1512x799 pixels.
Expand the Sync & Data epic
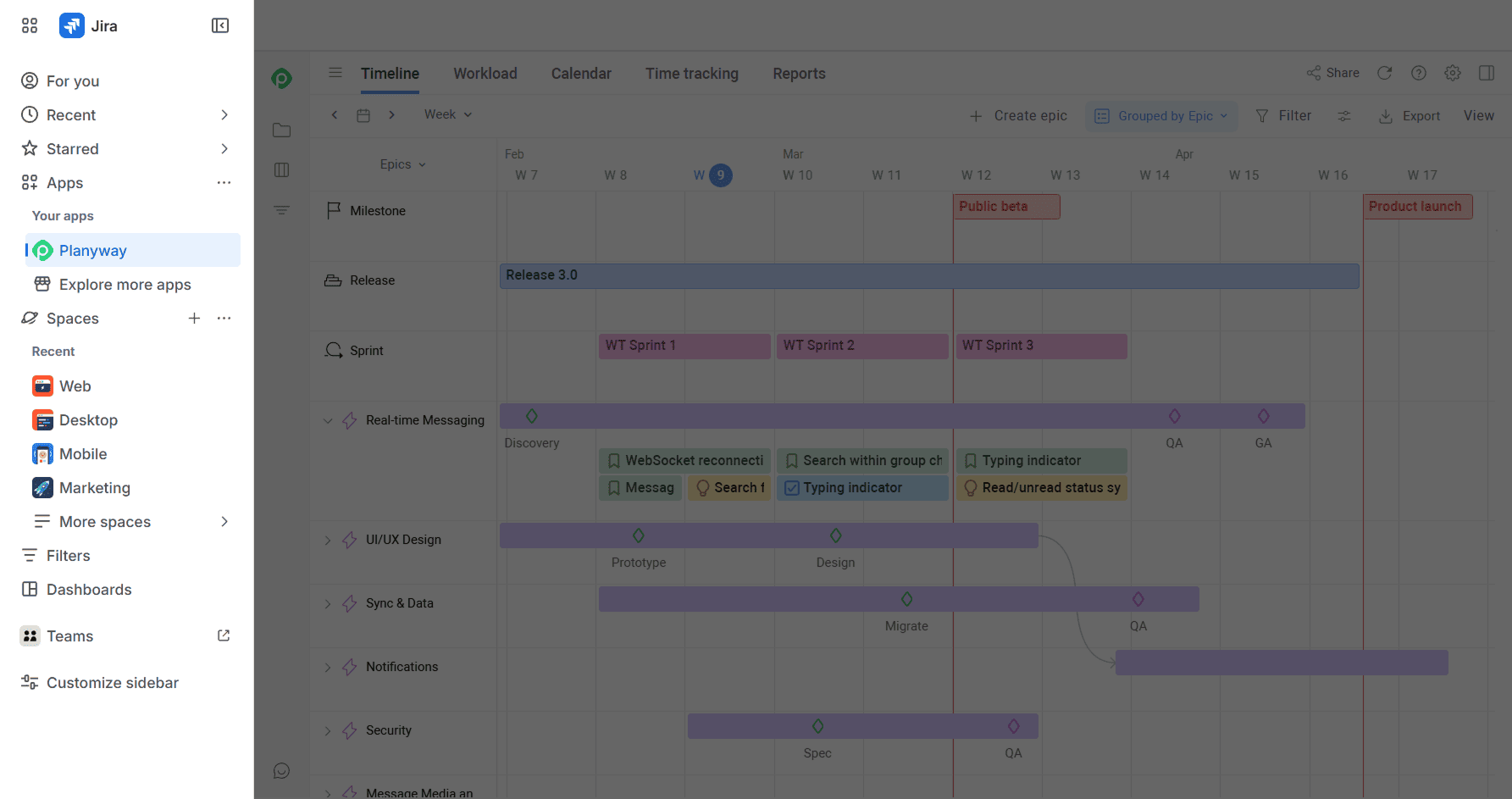click(x=328, y=603)
